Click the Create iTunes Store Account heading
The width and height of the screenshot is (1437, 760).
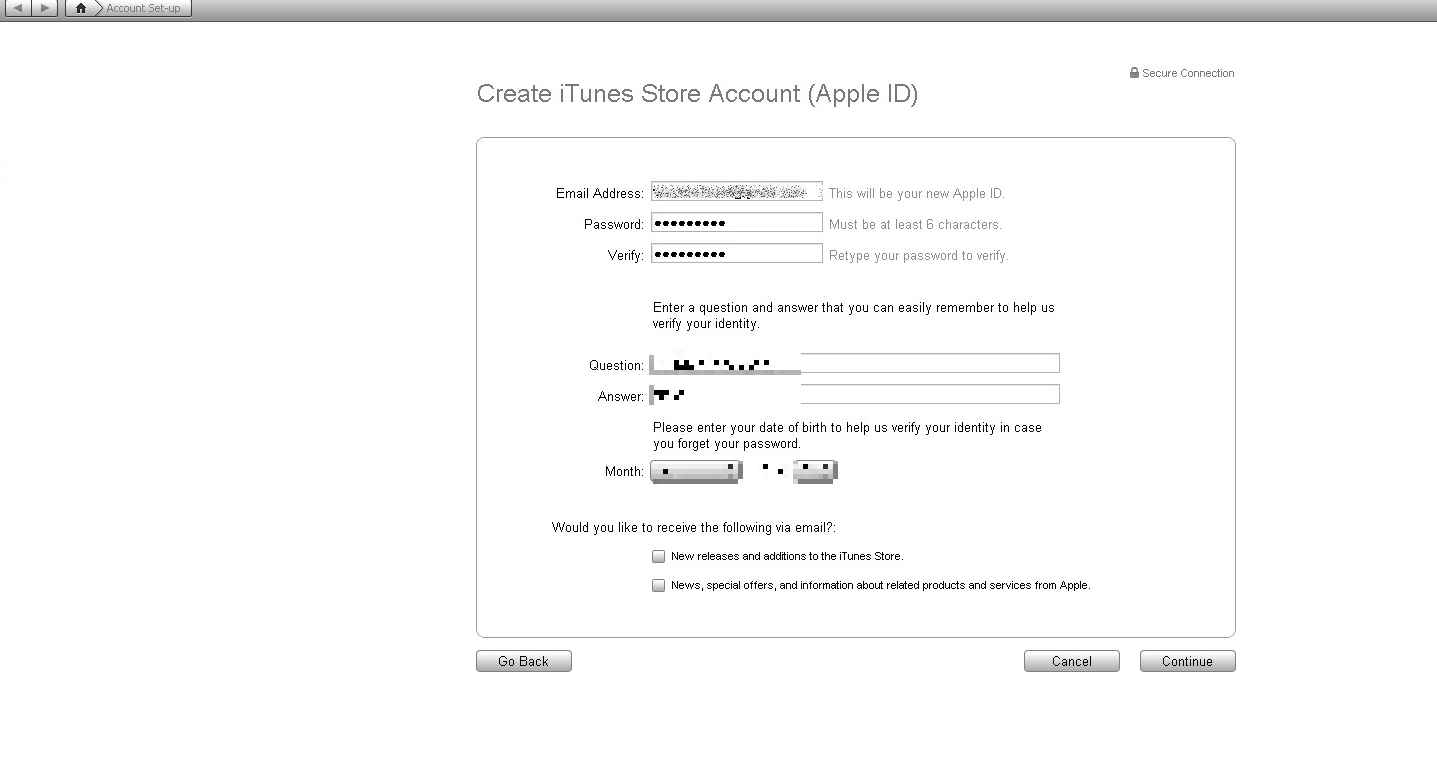tap(697, 94)
